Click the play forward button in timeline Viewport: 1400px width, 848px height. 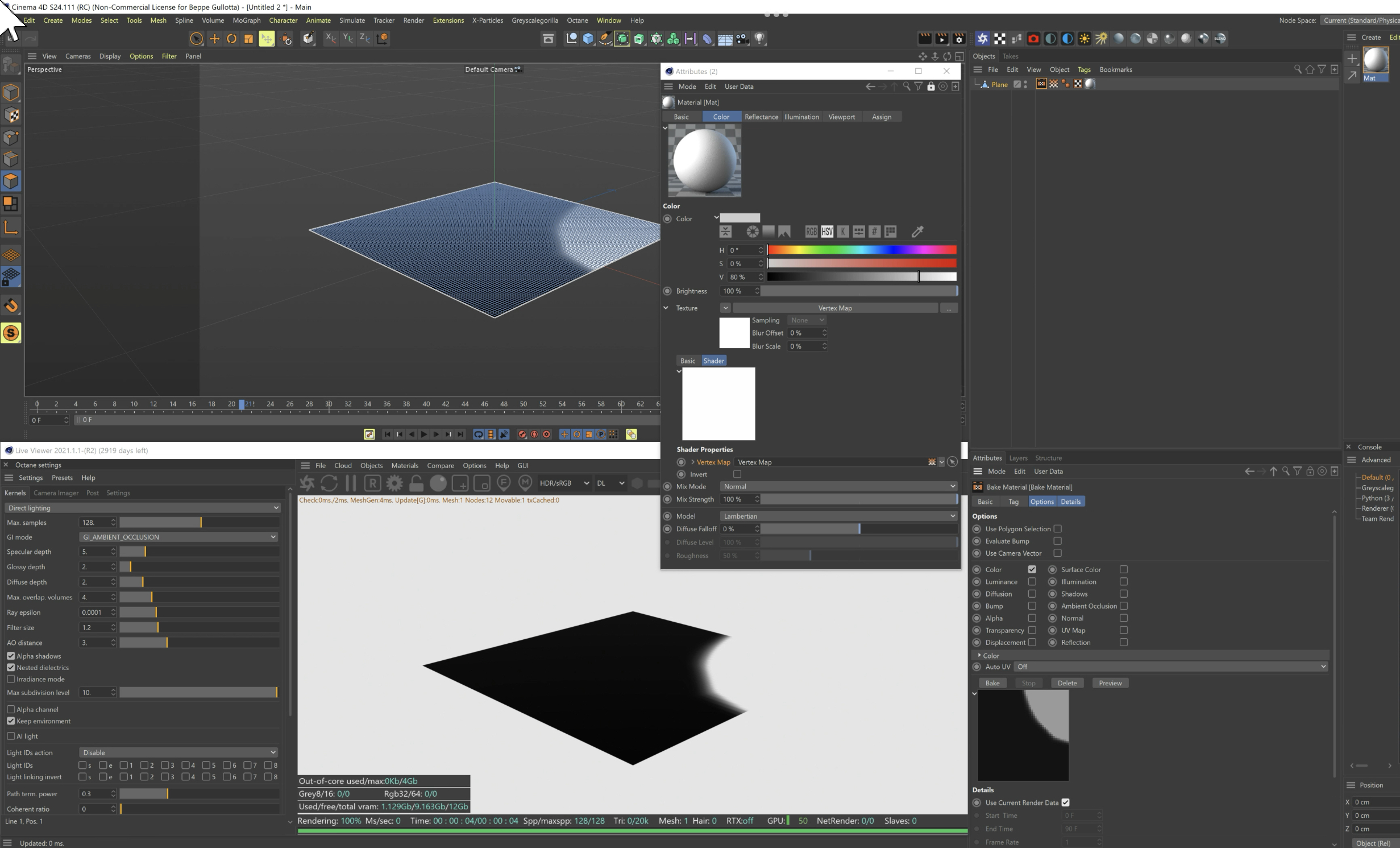423,435
